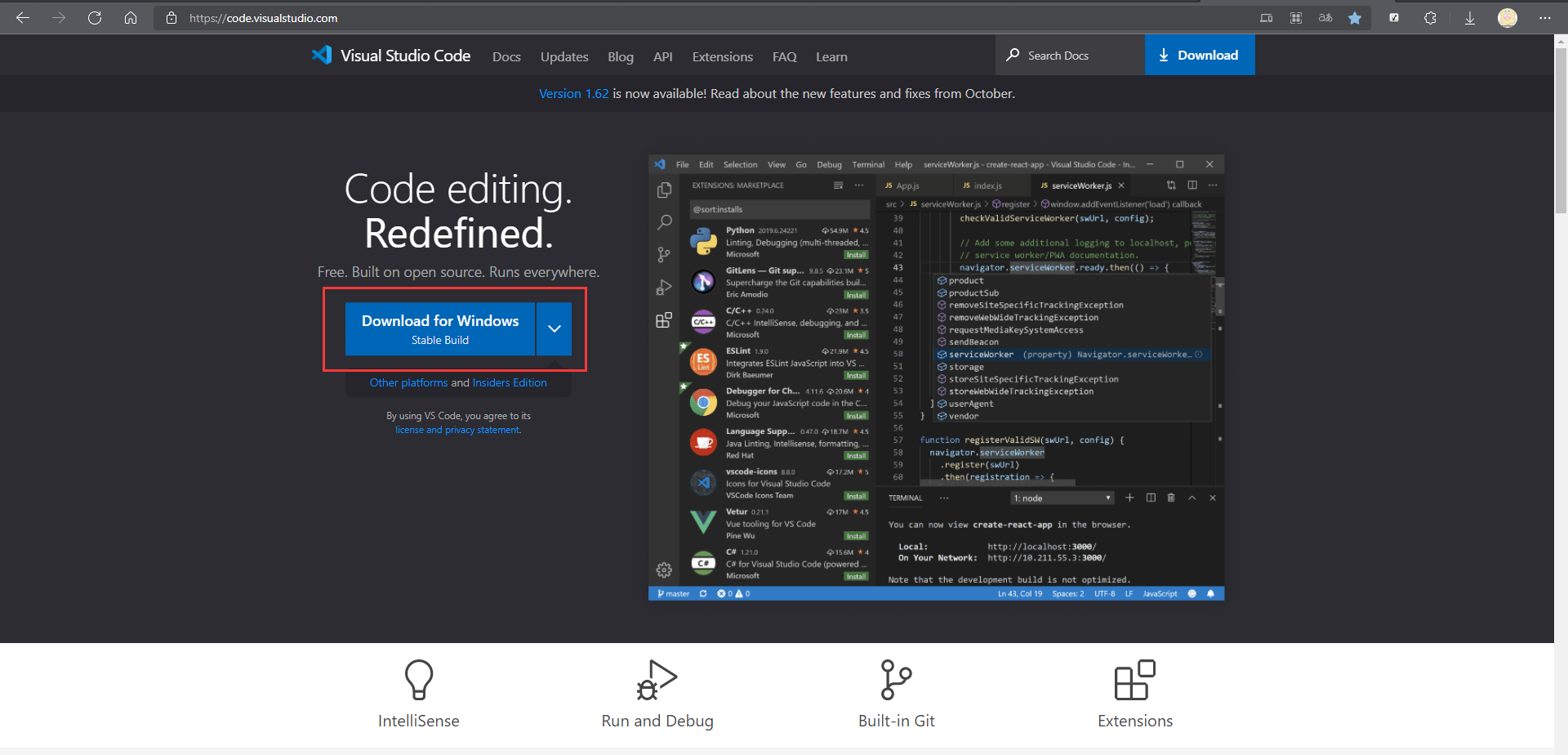The height and width of the screenshot is (755, 1568).
Task: Click the @sort:installs extensions search box
Action: (x=778, y=209)
